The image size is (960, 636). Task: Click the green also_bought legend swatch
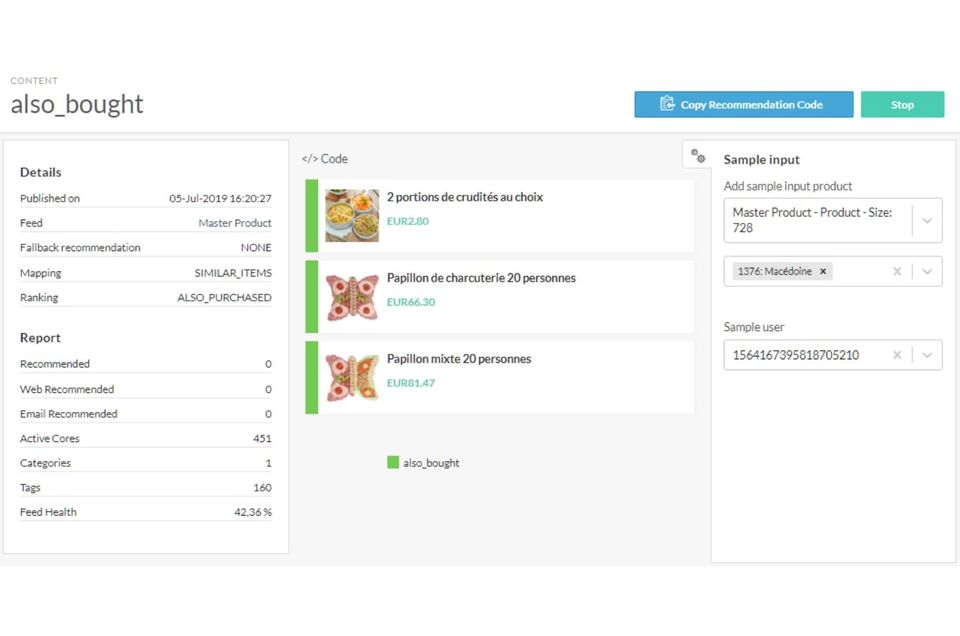coord(393,462)
